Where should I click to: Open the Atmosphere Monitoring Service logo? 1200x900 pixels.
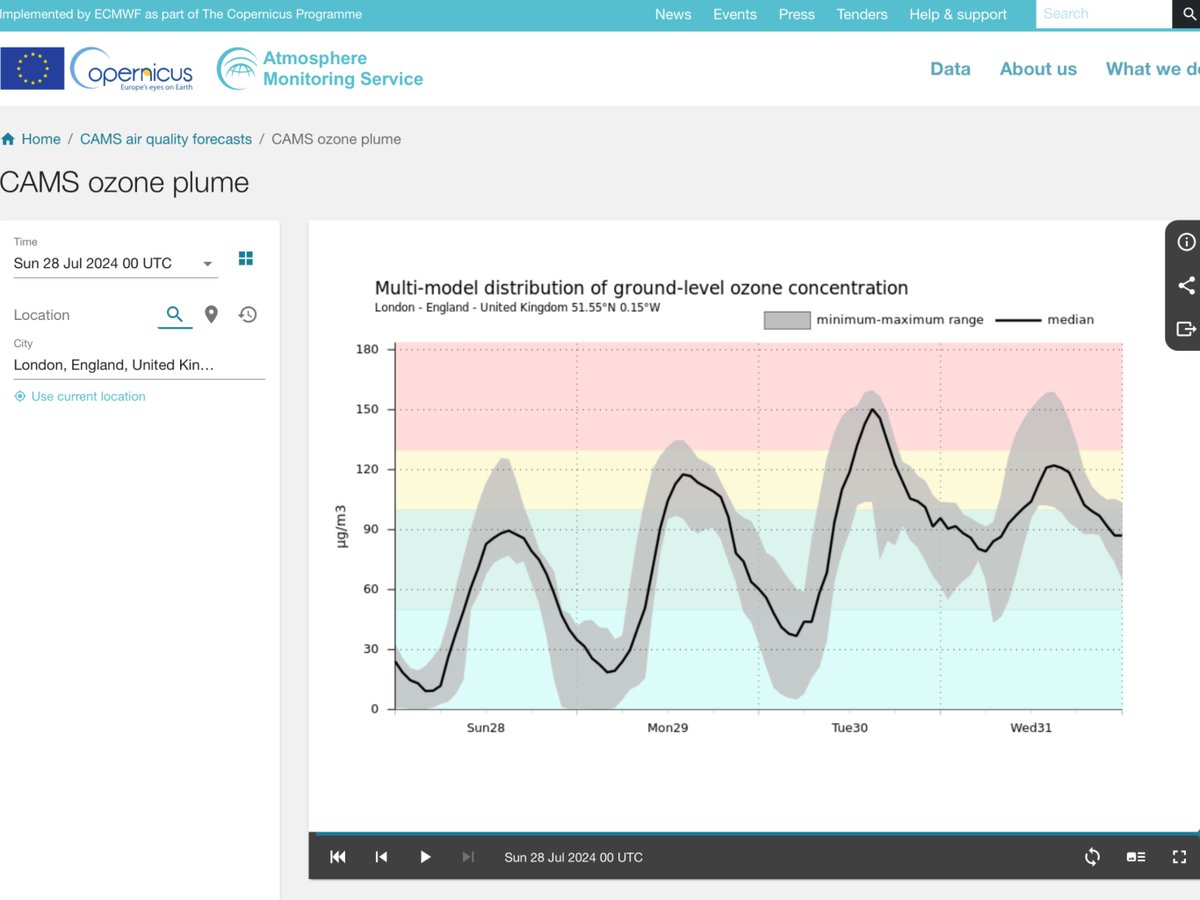pyautogui.click(x=320, y=69)
